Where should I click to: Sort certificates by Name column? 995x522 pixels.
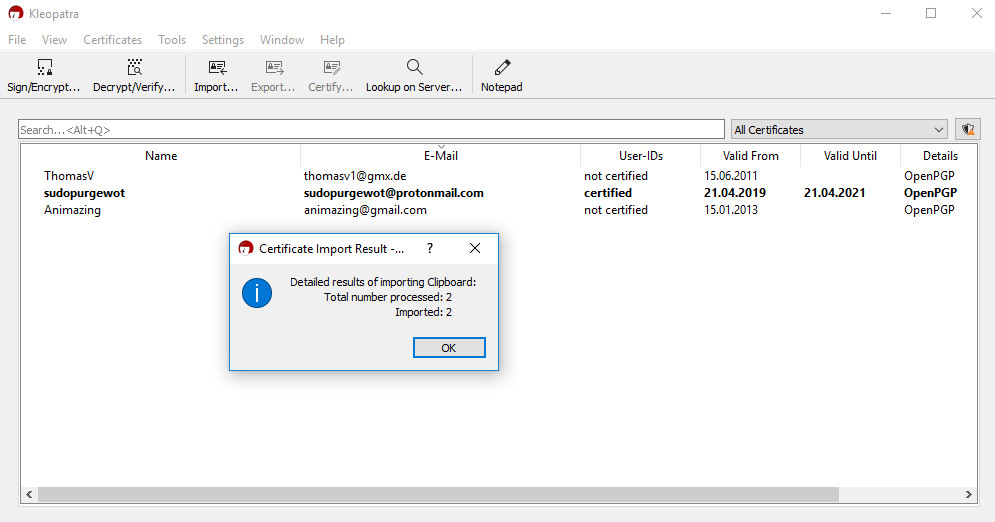(x=161, y=155)
